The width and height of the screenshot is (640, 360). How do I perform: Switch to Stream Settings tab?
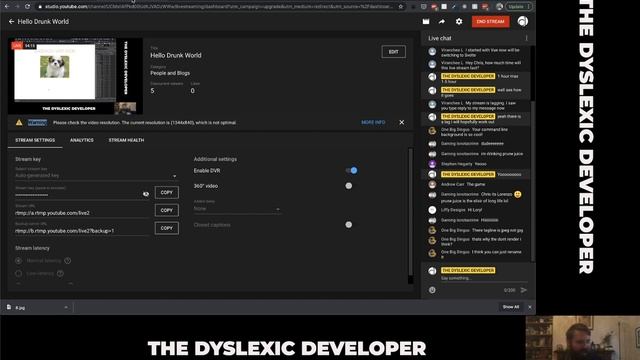[35, 140]
